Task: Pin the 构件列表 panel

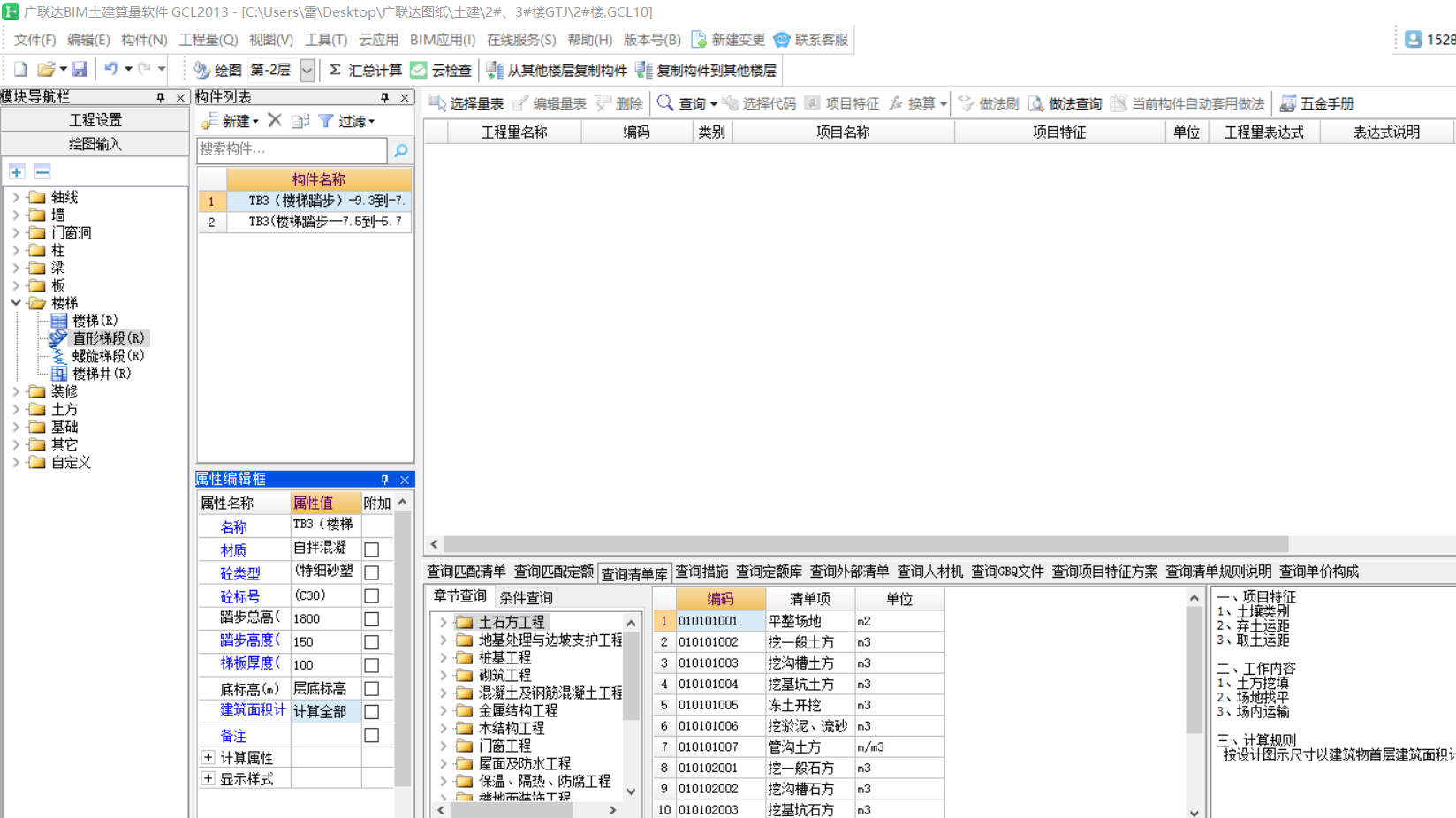Action: [x=384, y=97]
